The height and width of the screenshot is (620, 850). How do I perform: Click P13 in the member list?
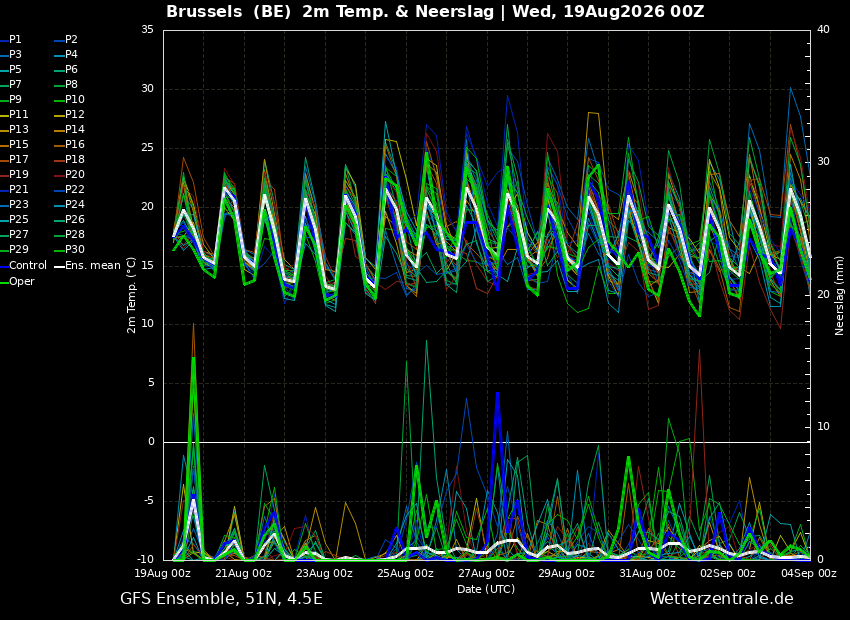click(15, 129)
